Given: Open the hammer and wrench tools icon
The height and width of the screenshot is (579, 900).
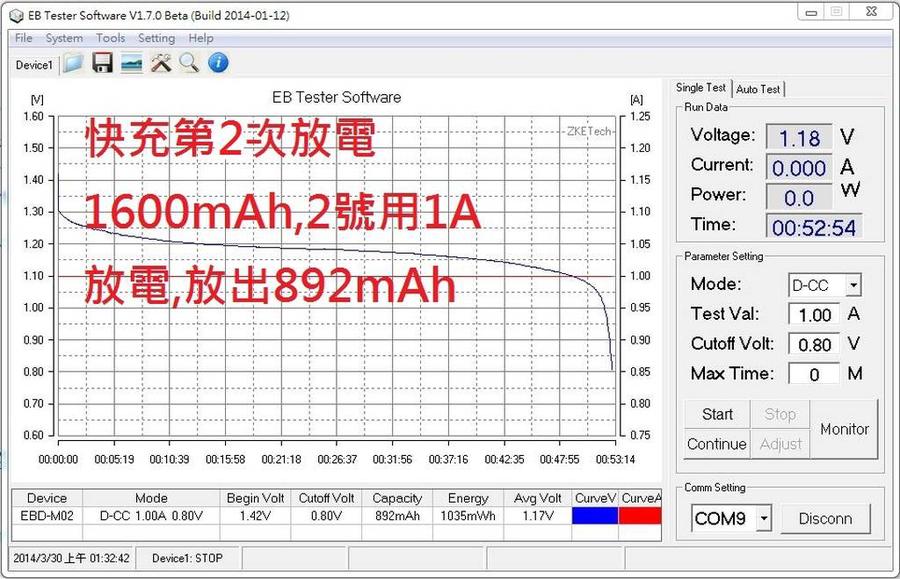Looking at the screenshot, I should [160, 64].
